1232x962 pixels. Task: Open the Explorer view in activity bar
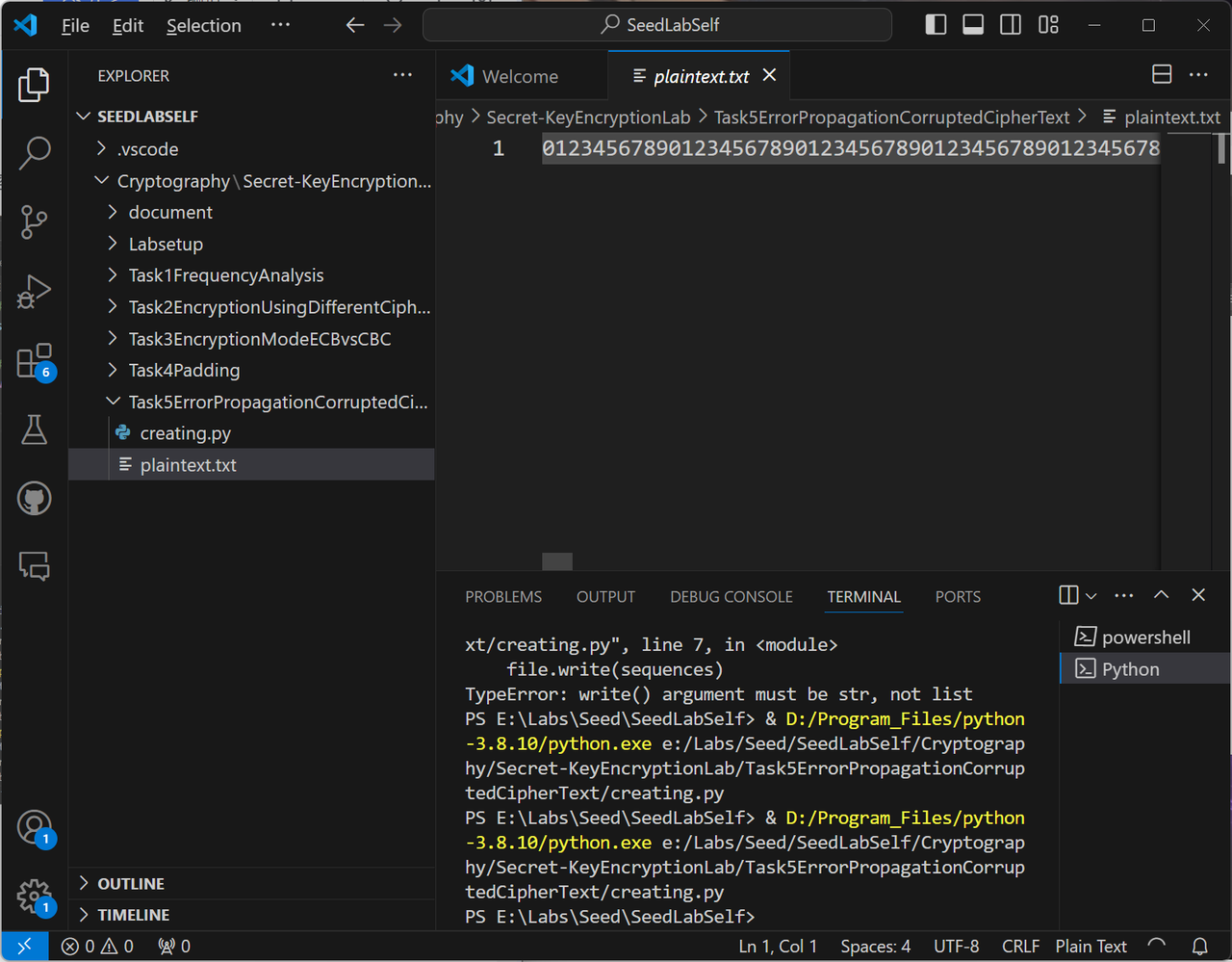click(34, 86)
